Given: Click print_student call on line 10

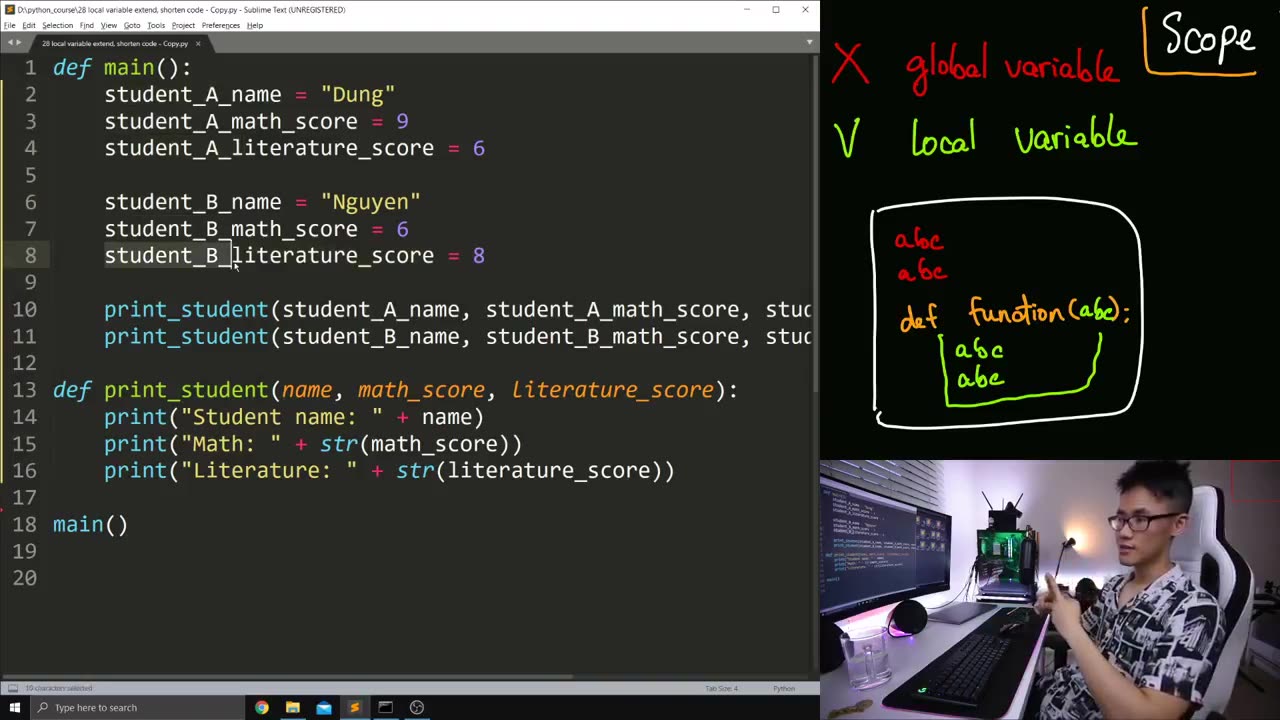Looking at the screenshot, I should [186, 310].
